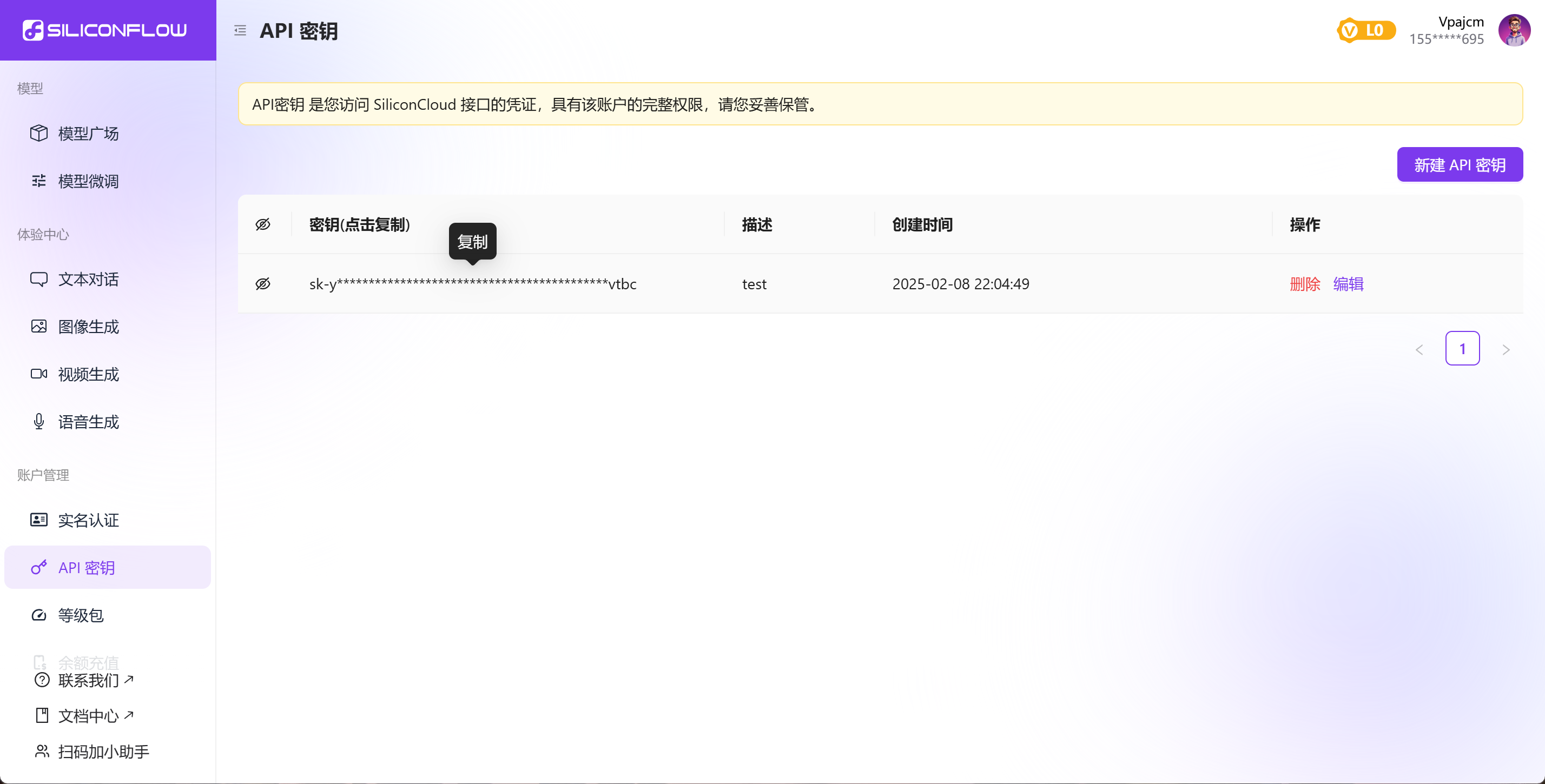Click 新建 API 密钥 button
The height and width of the screenshot is (784, 1545).
click(1459, 165)
